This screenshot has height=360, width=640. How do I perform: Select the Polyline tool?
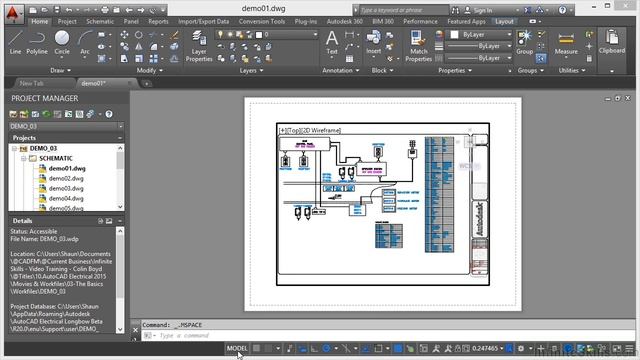[x=37, y=42]
